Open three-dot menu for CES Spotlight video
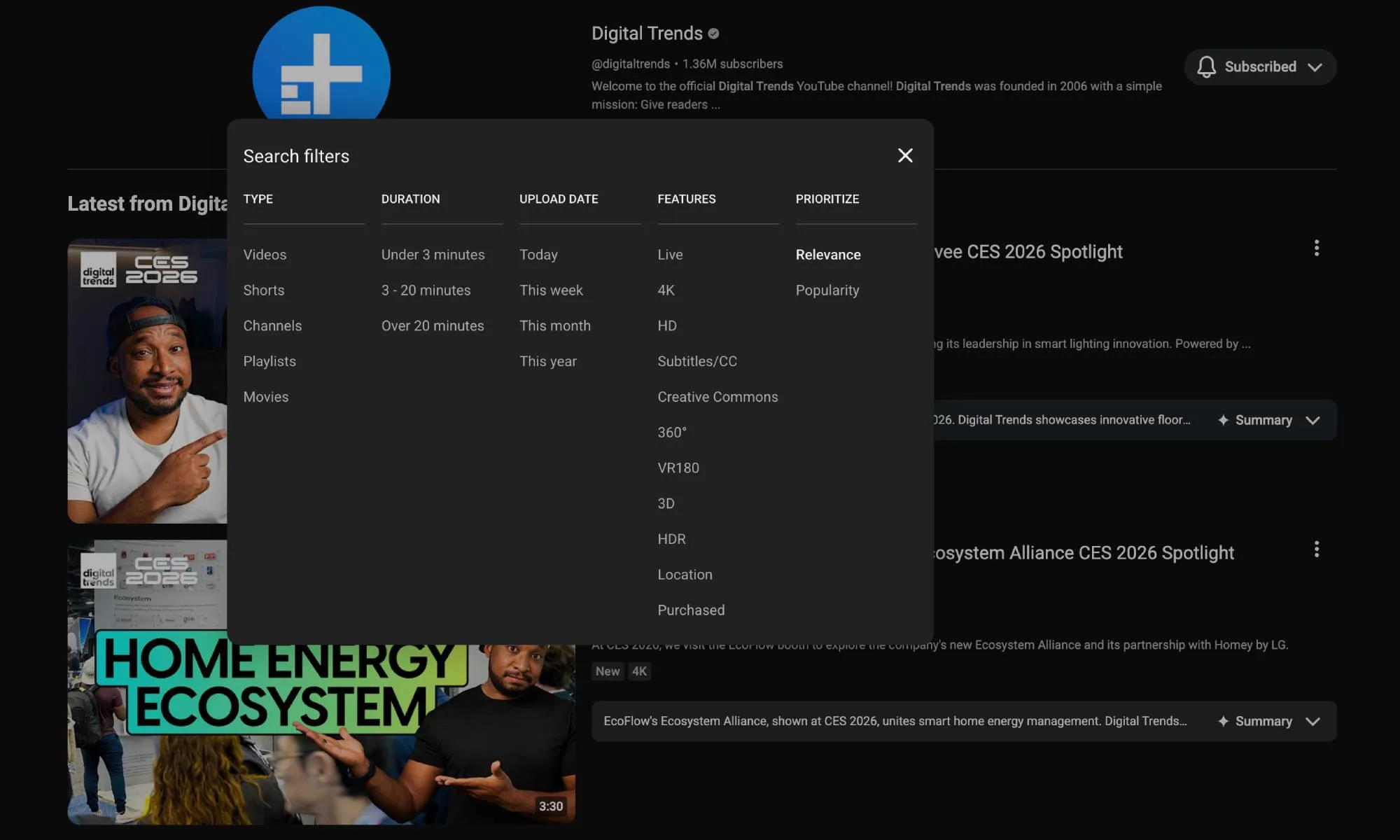 [1316, 248]
